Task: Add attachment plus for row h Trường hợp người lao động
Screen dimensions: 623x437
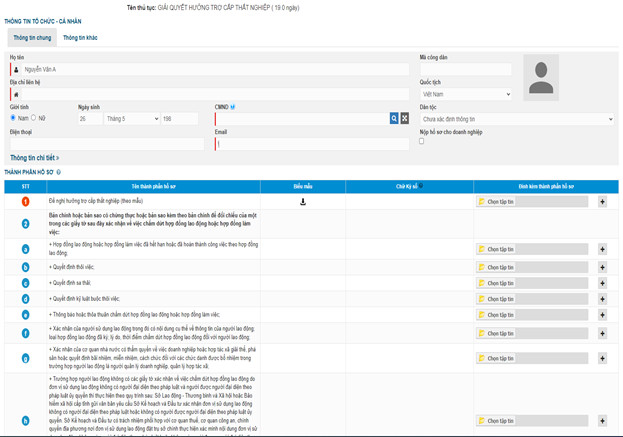Action: [602, 421]
